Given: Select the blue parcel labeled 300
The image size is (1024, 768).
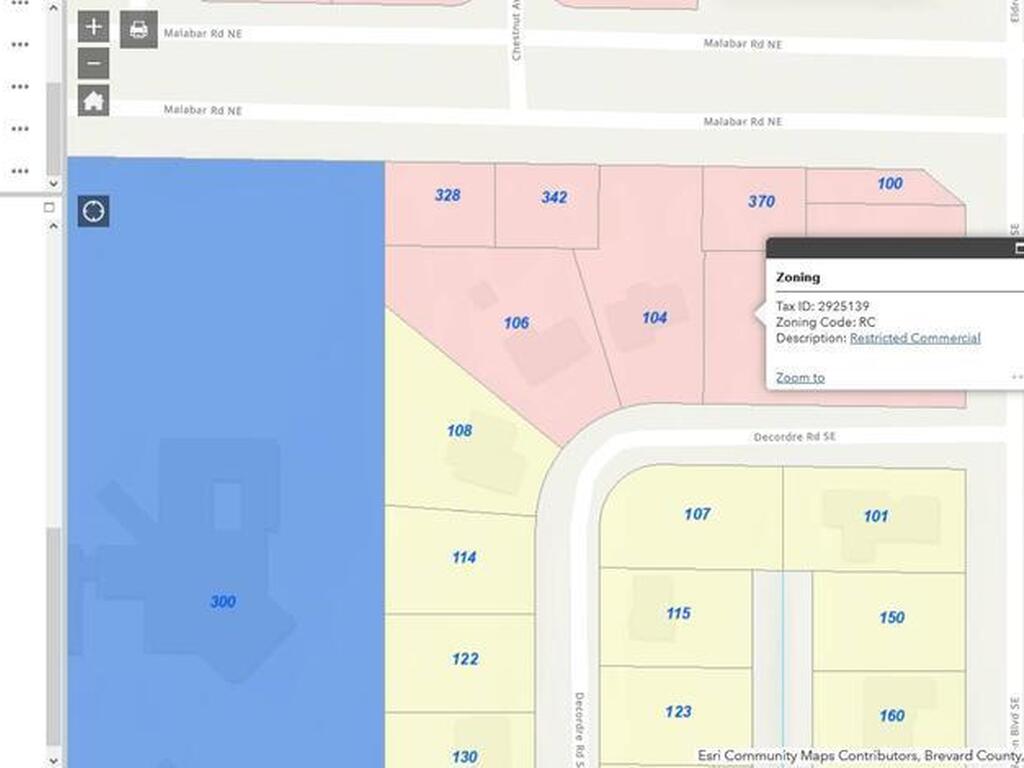Looking at the screenshot, I should point(220,600).
